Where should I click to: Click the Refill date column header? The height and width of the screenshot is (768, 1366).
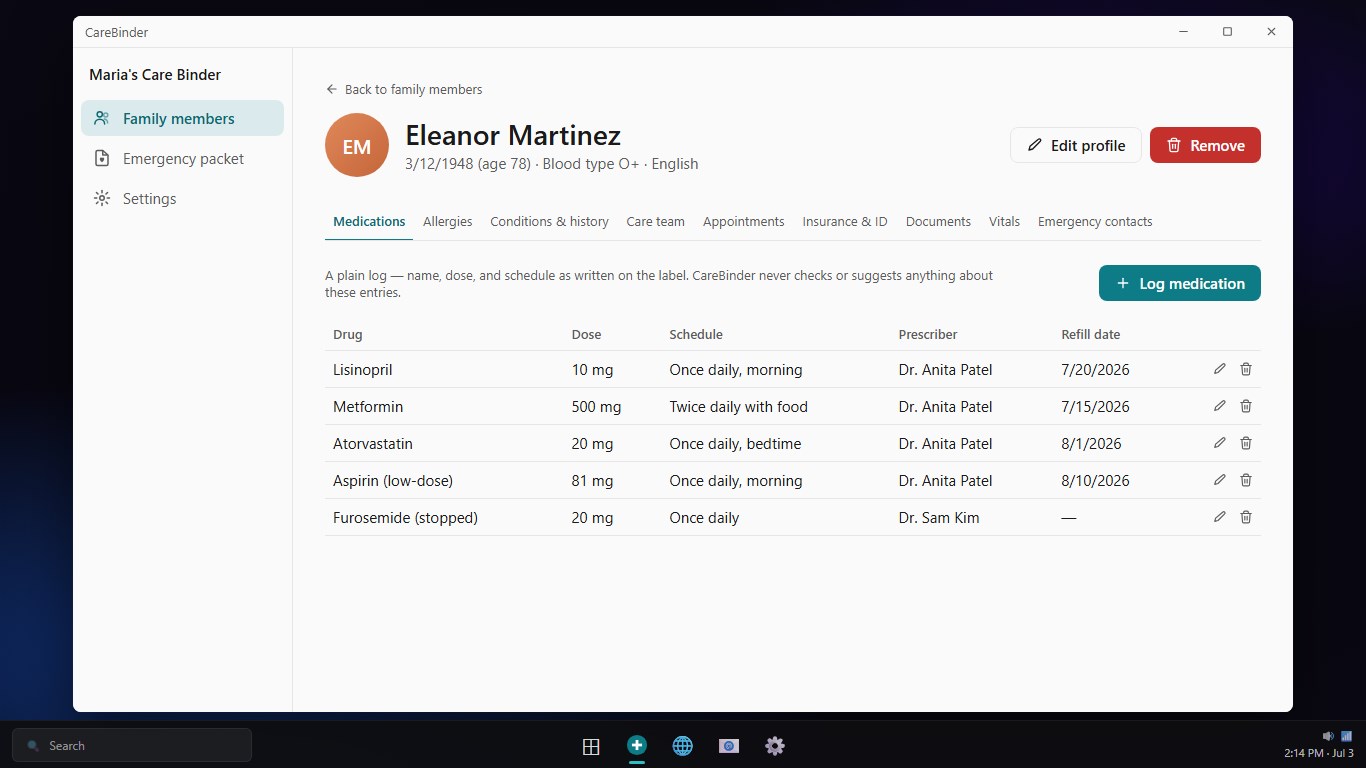(x=1091, y=334)
